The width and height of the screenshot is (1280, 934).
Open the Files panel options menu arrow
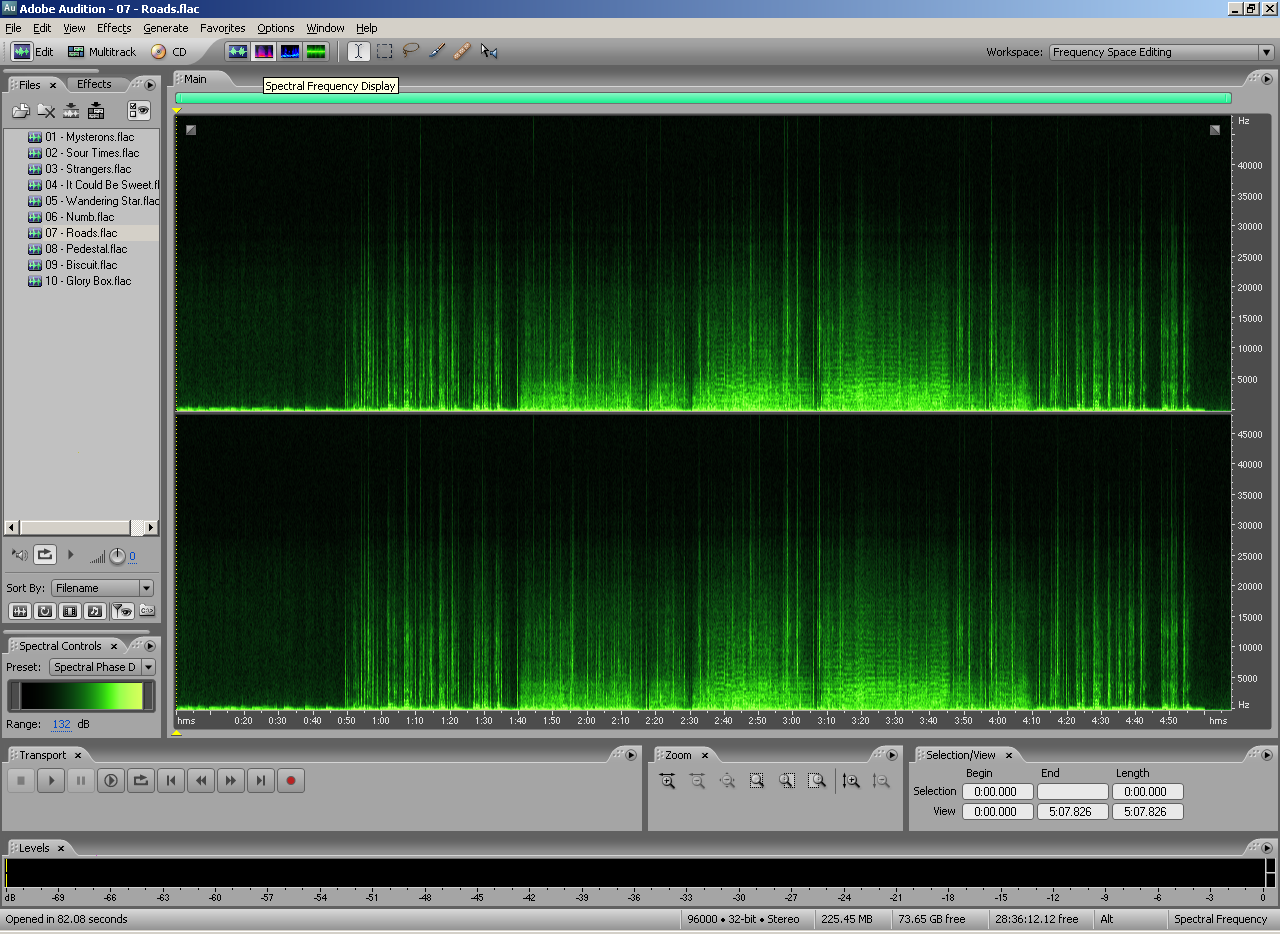click(149, 85)
